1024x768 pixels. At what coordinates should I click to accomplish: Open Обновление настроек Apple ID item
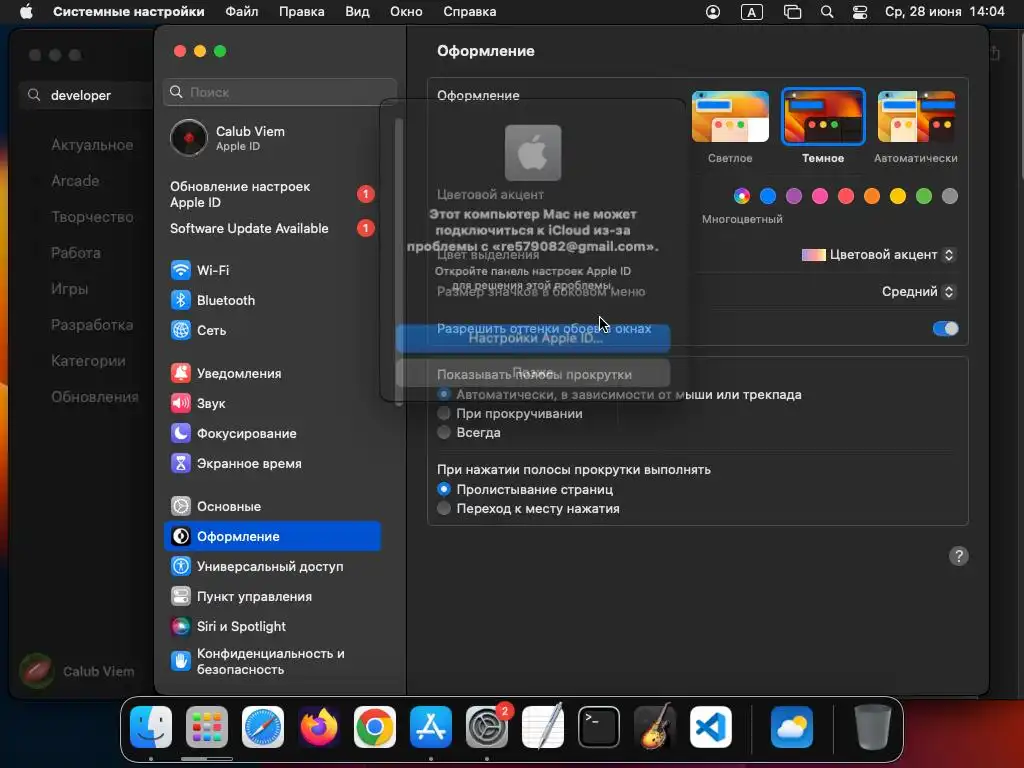point(272,195)
